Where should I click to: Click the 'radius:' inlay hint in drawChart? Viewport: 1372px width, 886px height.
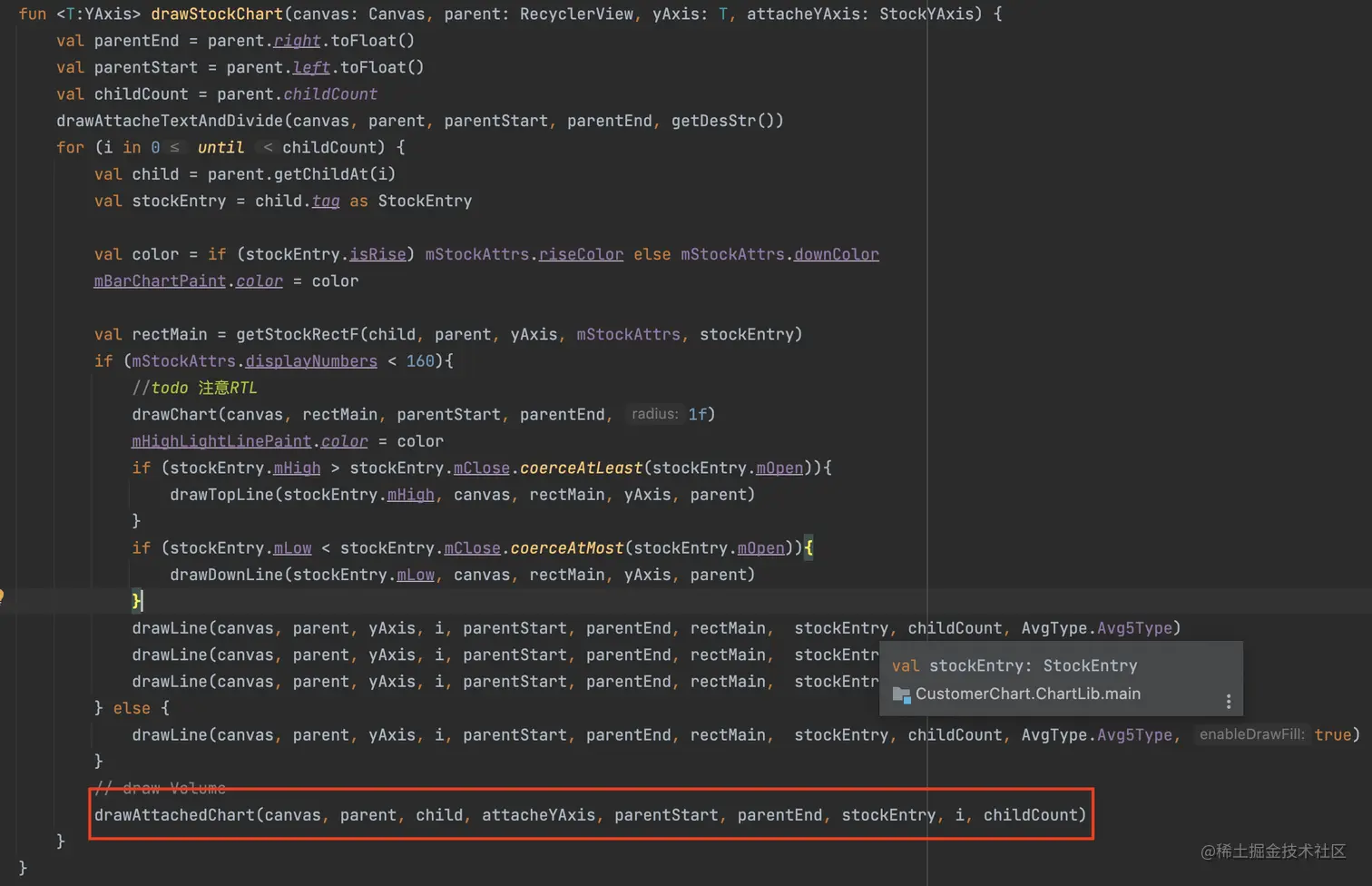[x=654, y=414]
